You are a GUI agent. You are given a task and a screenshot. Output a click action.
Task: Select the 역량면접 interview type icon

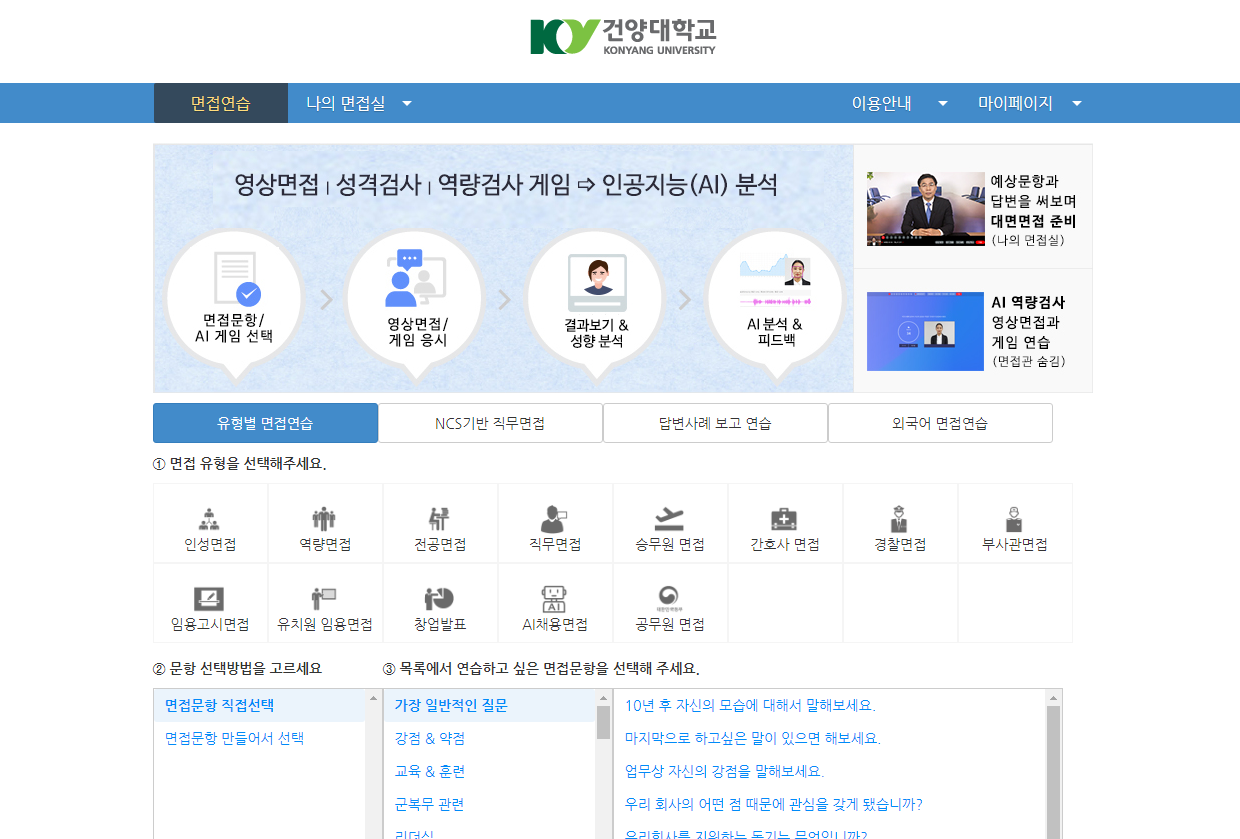click(x=325, y=522)
